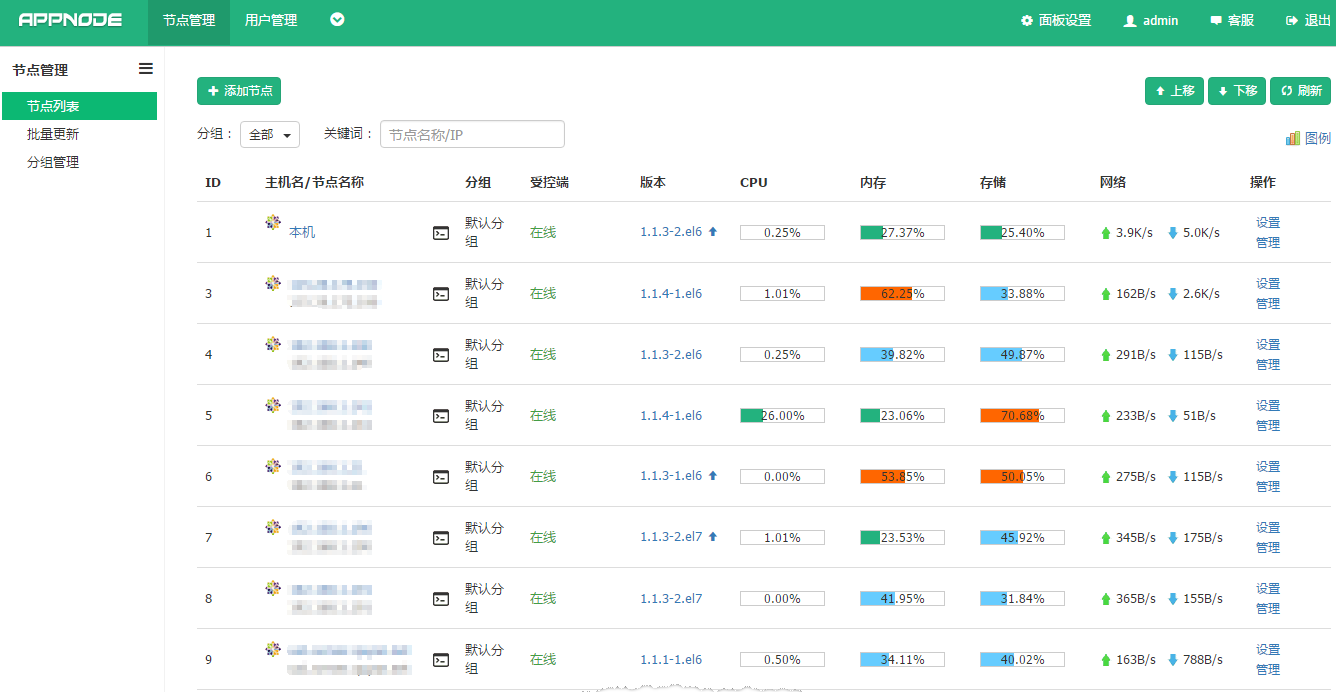
Task: Open 面板设置 panel settings
Action: (1056, 20)
